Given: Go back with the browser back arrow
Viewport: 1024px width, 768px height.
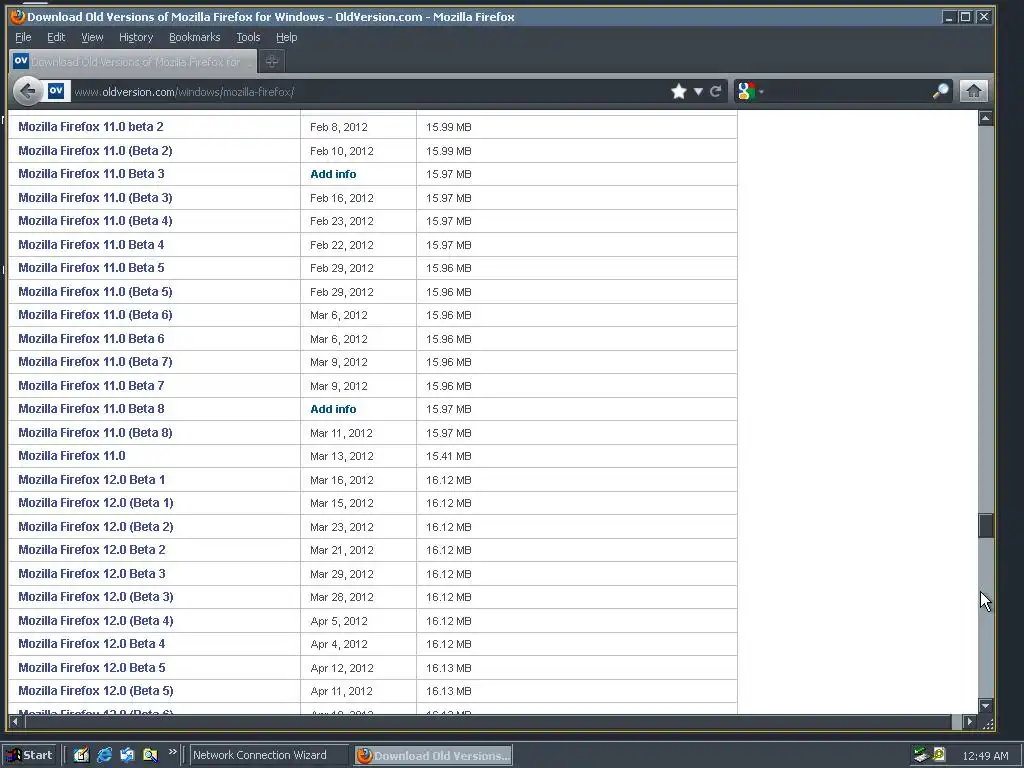Looking at the screenshot, I should [27, 91].
